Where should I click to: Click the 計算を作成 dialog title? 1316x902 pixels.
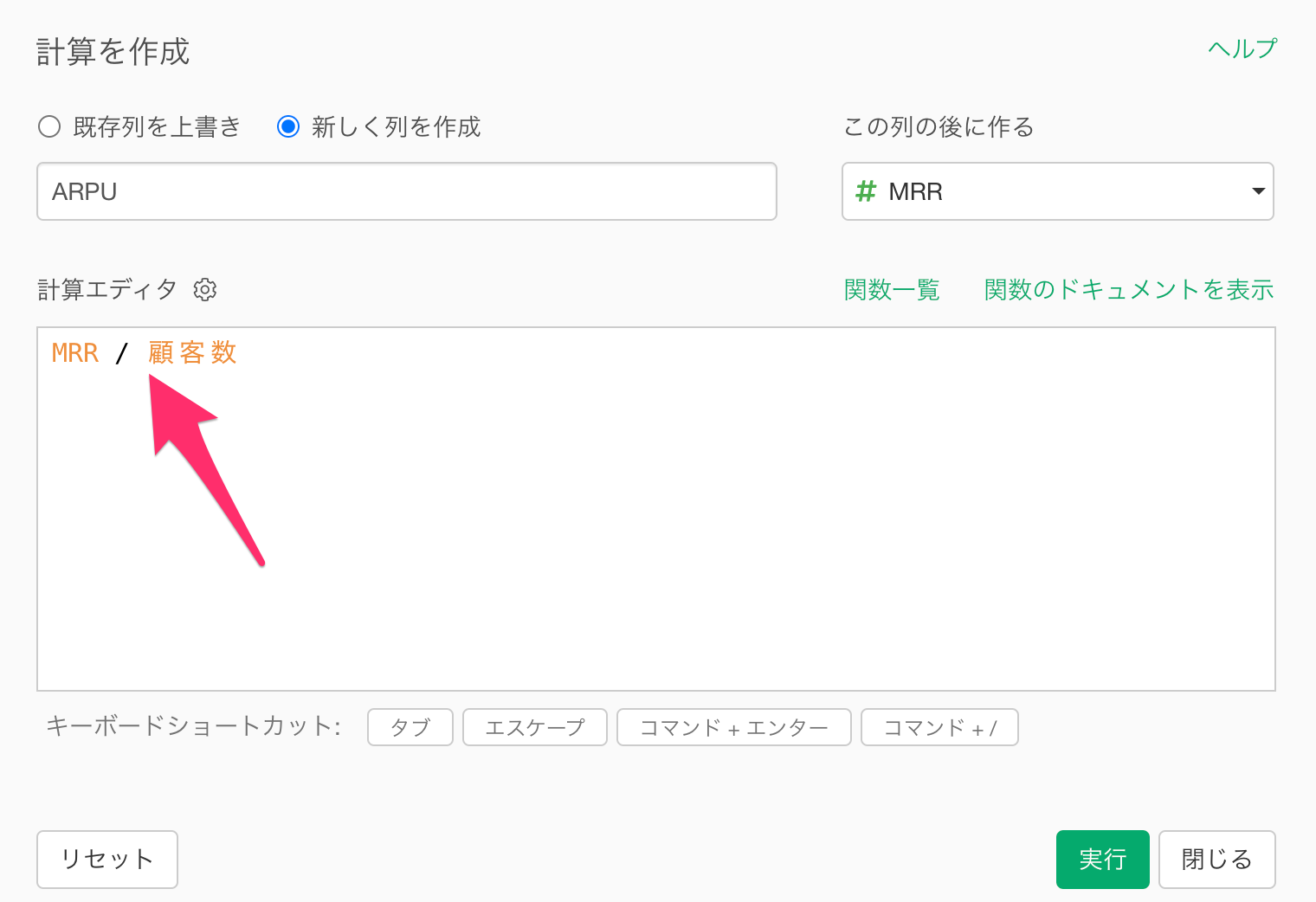click(x=113, y=52)
